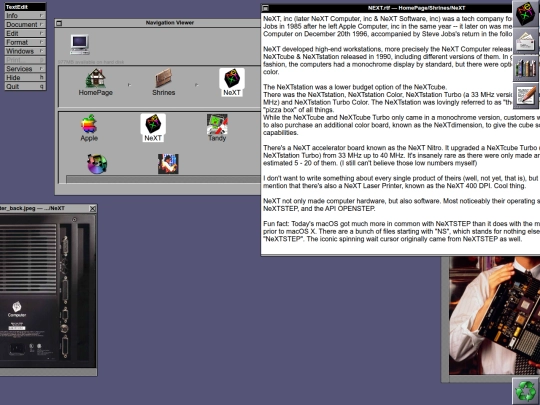Miniaturize the NEXT.rtf document window
The height and width of the screenshot is (405, 540).
(265, 8)
